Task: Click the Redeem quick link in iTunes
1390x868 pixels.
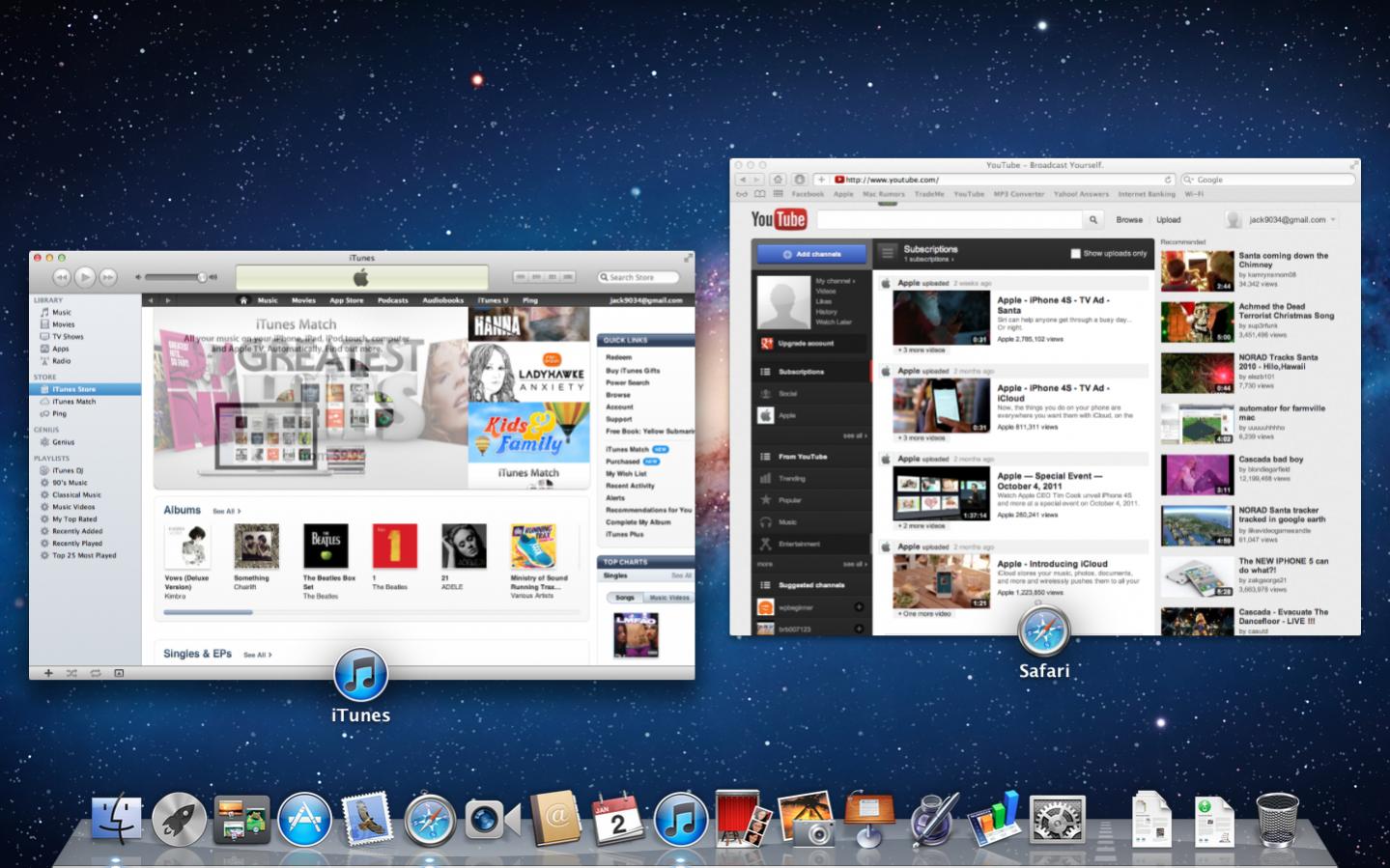Action: click(x=618, y=357)
